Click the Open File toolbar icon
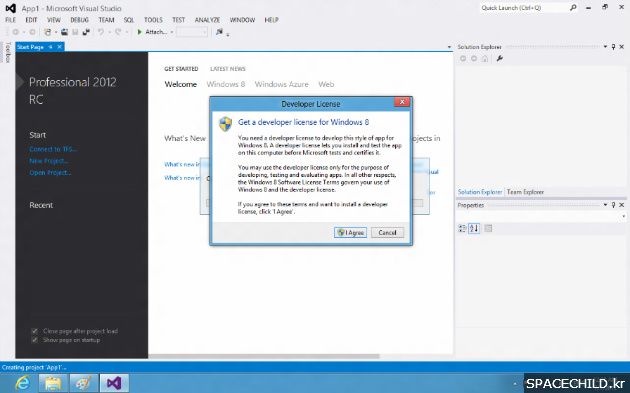 64,32
